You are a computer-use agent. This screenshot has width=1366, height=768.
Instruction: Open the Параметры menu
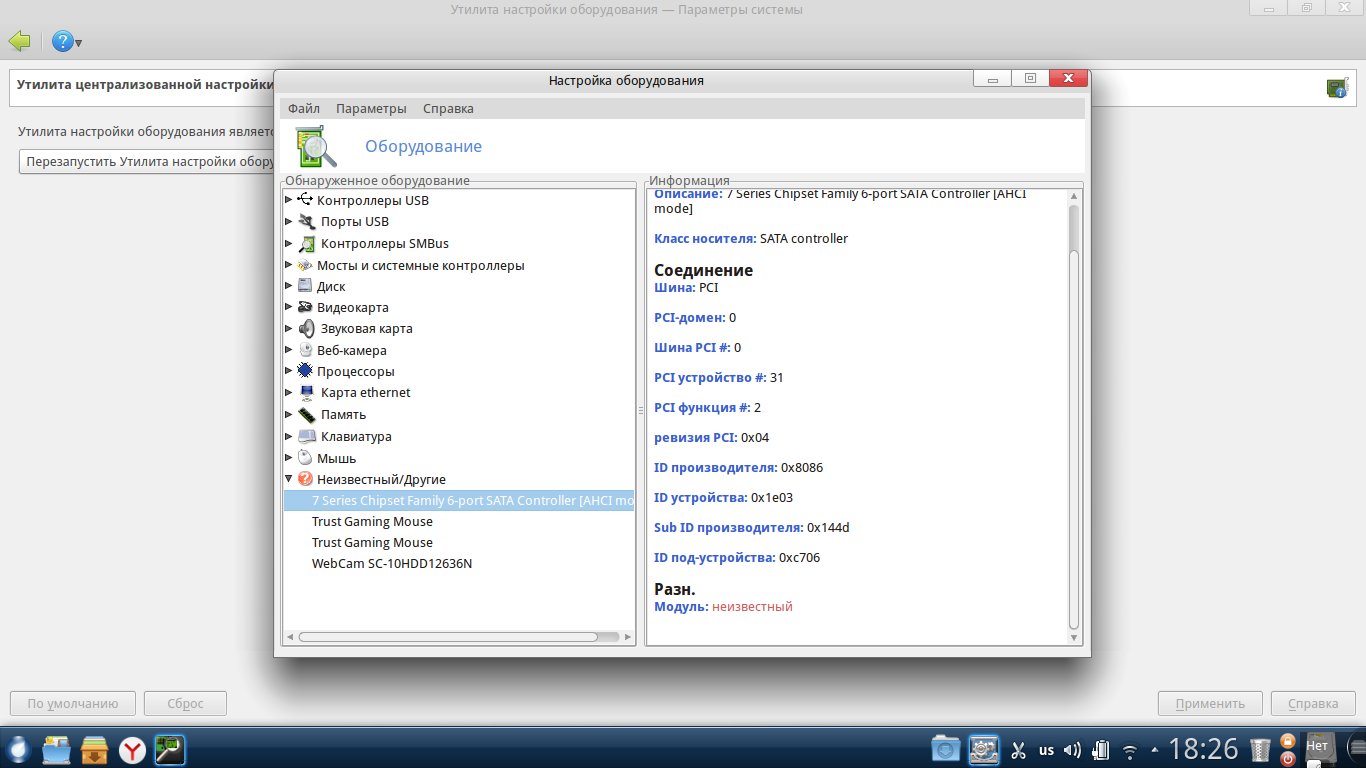coord(371,108)
